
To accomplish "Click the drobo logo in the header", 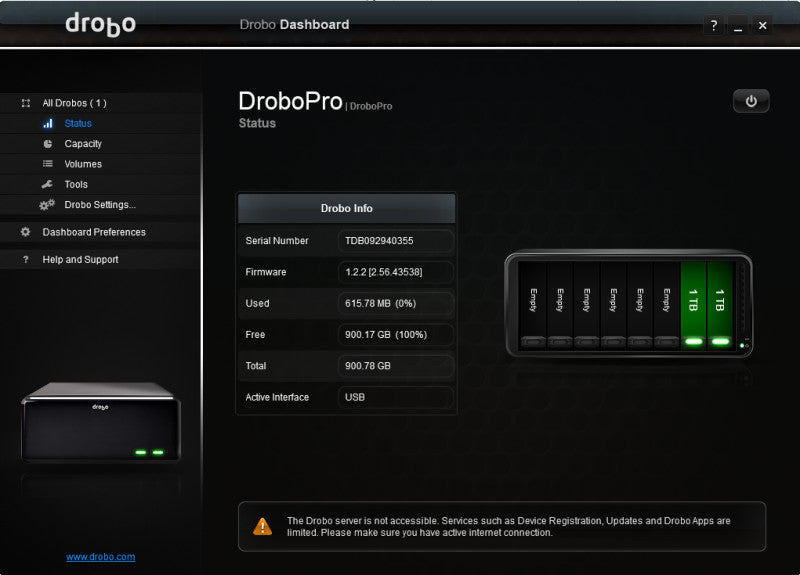I will pos(101,24).
